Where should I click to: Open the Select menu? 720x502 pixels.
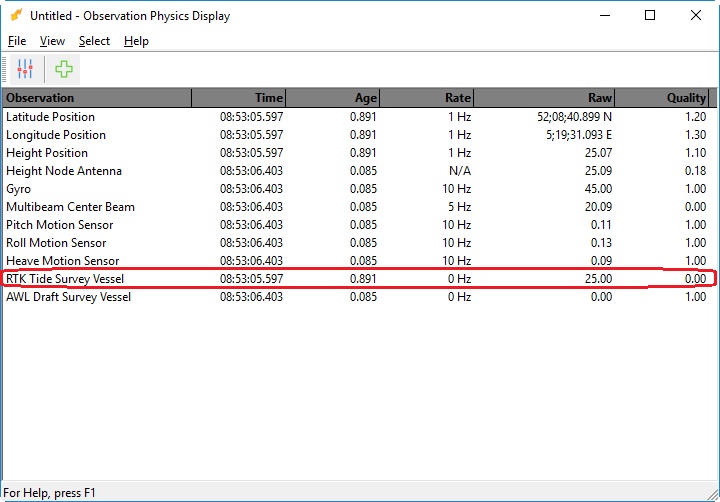(x=94, y=41)
